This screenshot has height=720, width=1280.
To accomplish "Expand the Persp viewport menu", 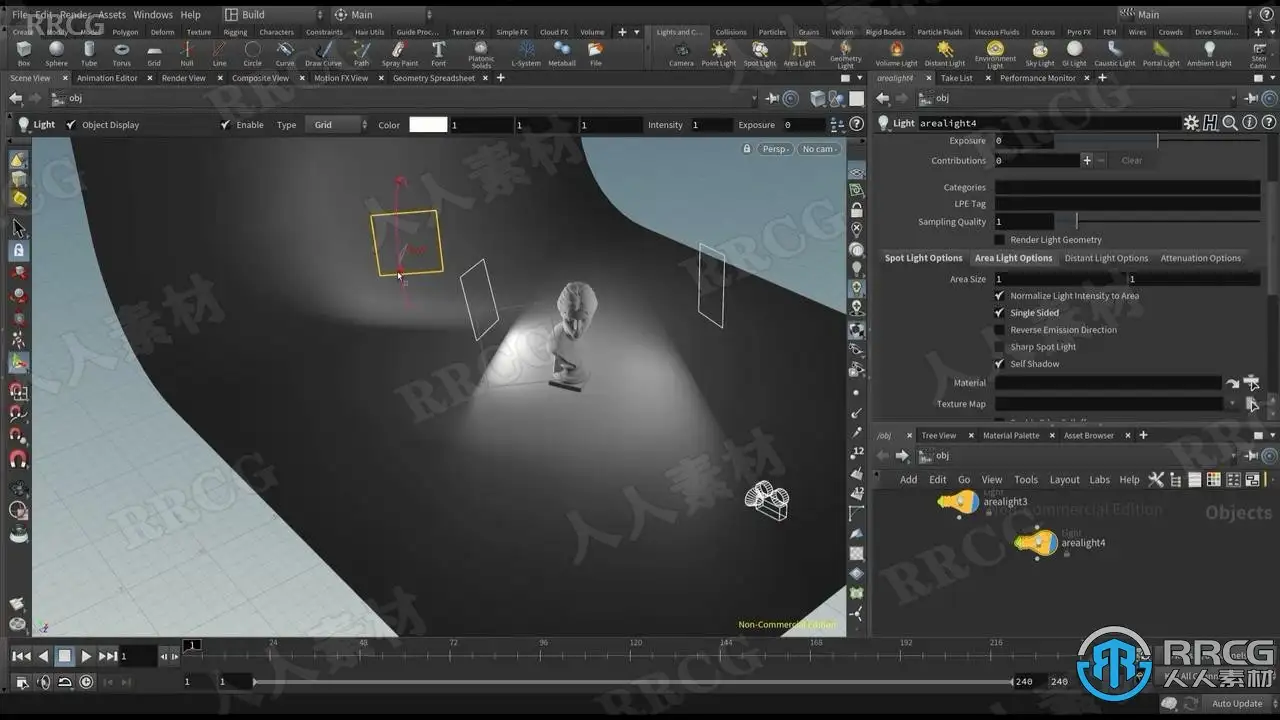I will coord(775,149).
